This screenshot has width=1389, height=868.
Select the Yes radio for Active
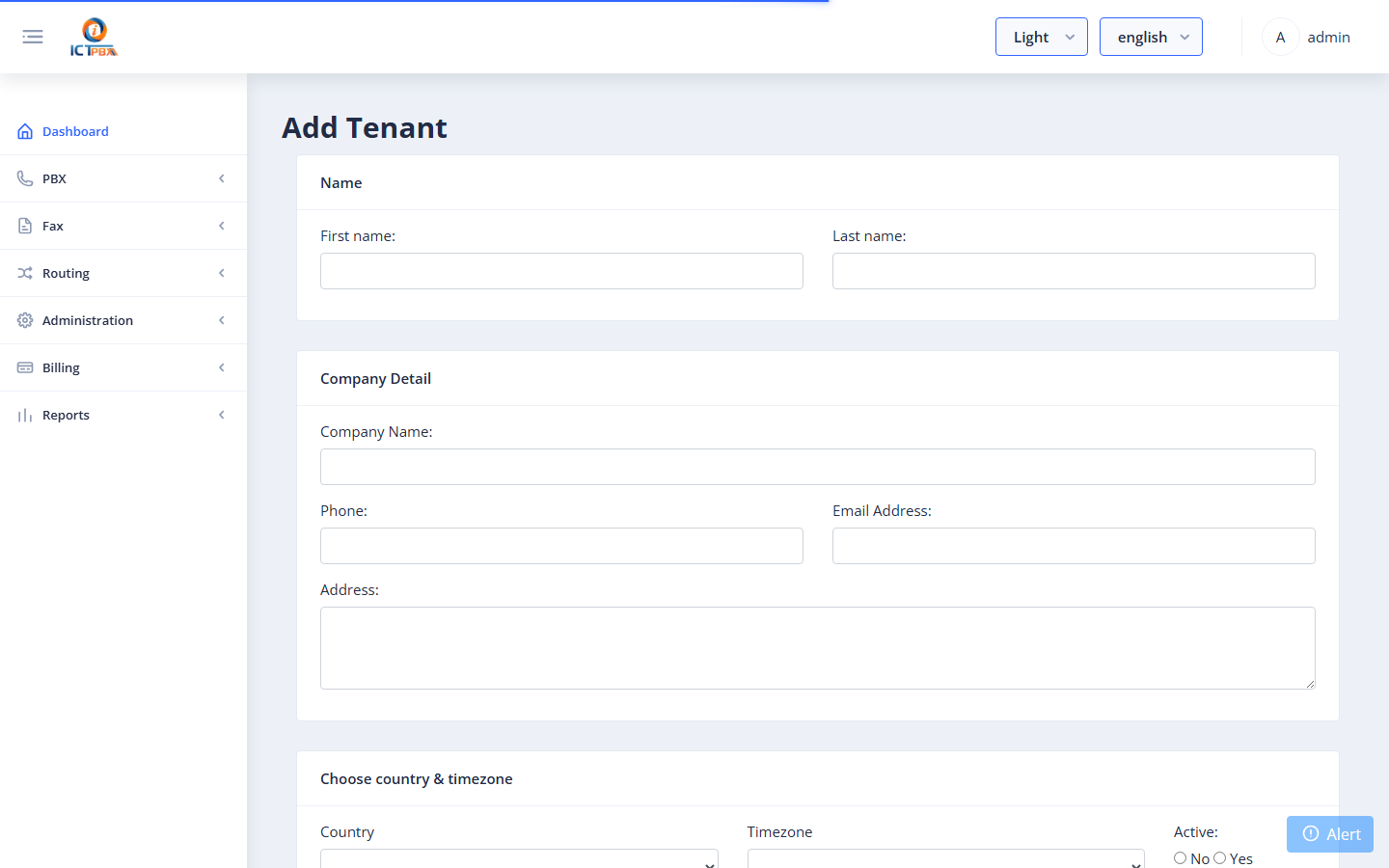(x=1220, y=857)
